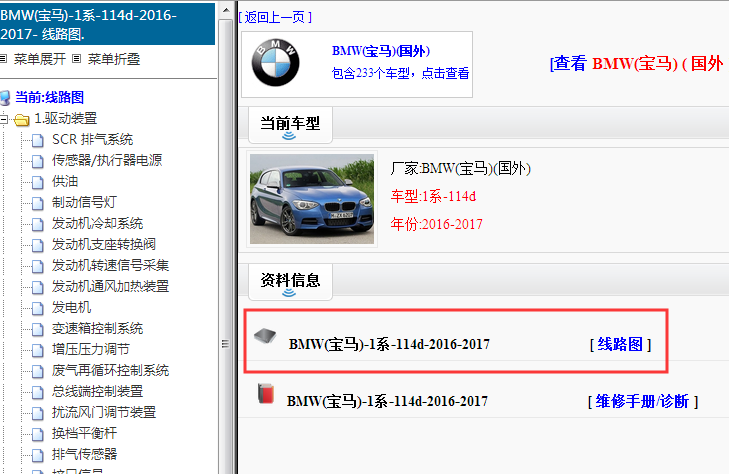The height and width of the screenshot is (474, 729).
Task: Open 查看 BMW(宝马)(国外 link
Action: click(x=636, y=63)
